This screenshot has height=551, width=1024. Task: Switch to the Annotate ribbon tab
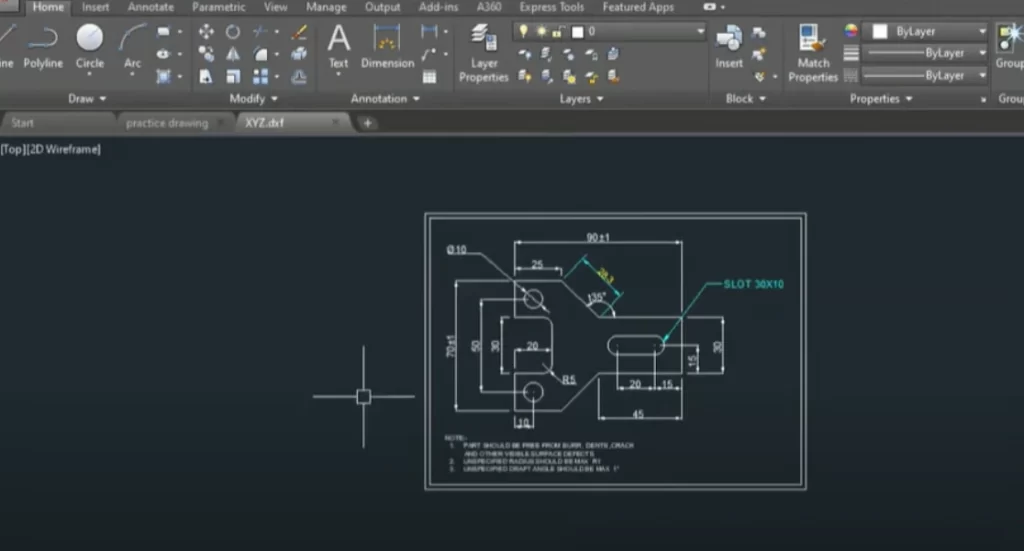pyautogui.click(x=151, y=7)
